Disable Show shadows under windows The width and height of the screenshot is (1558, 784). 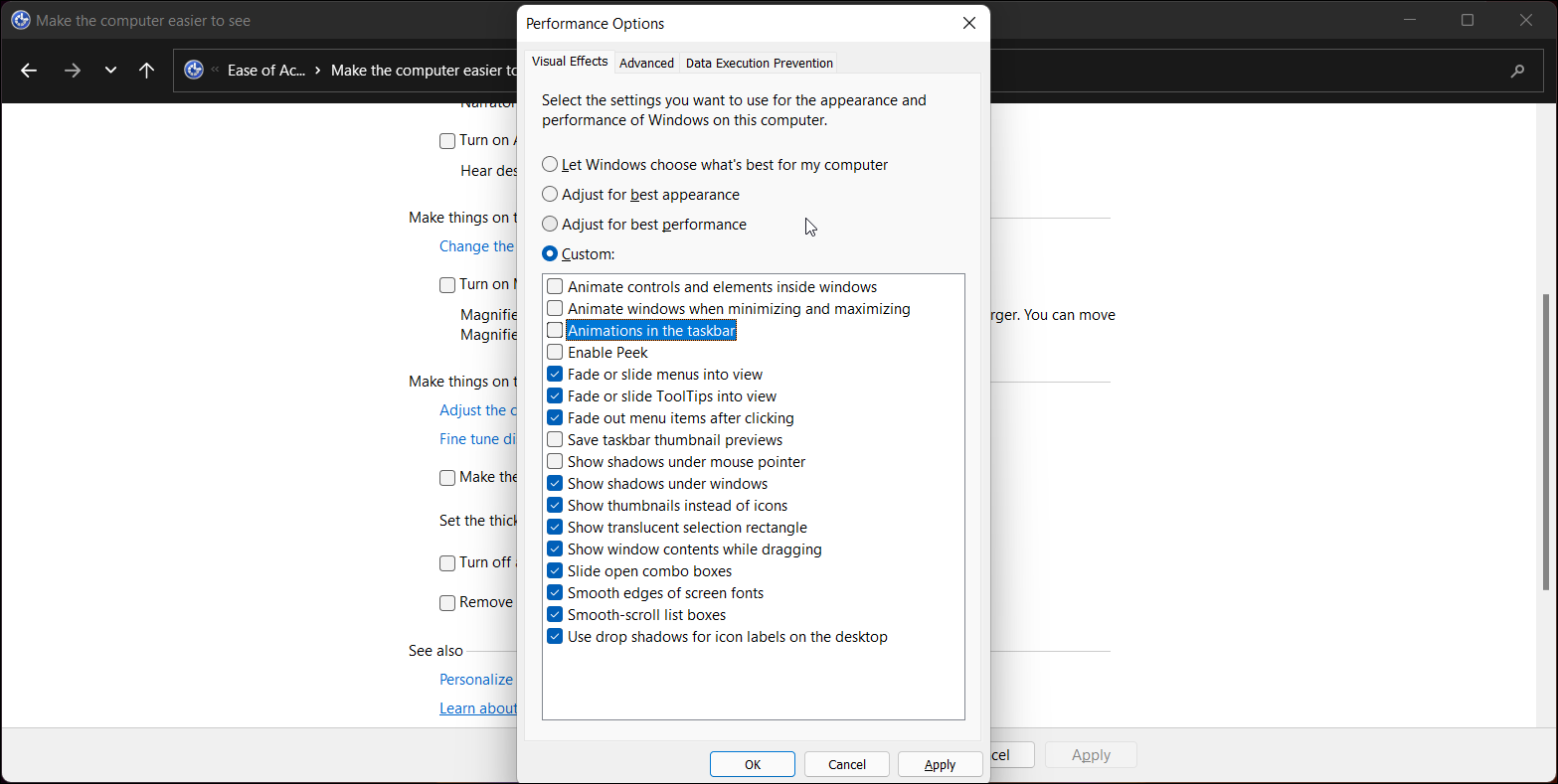click(554, 483)
